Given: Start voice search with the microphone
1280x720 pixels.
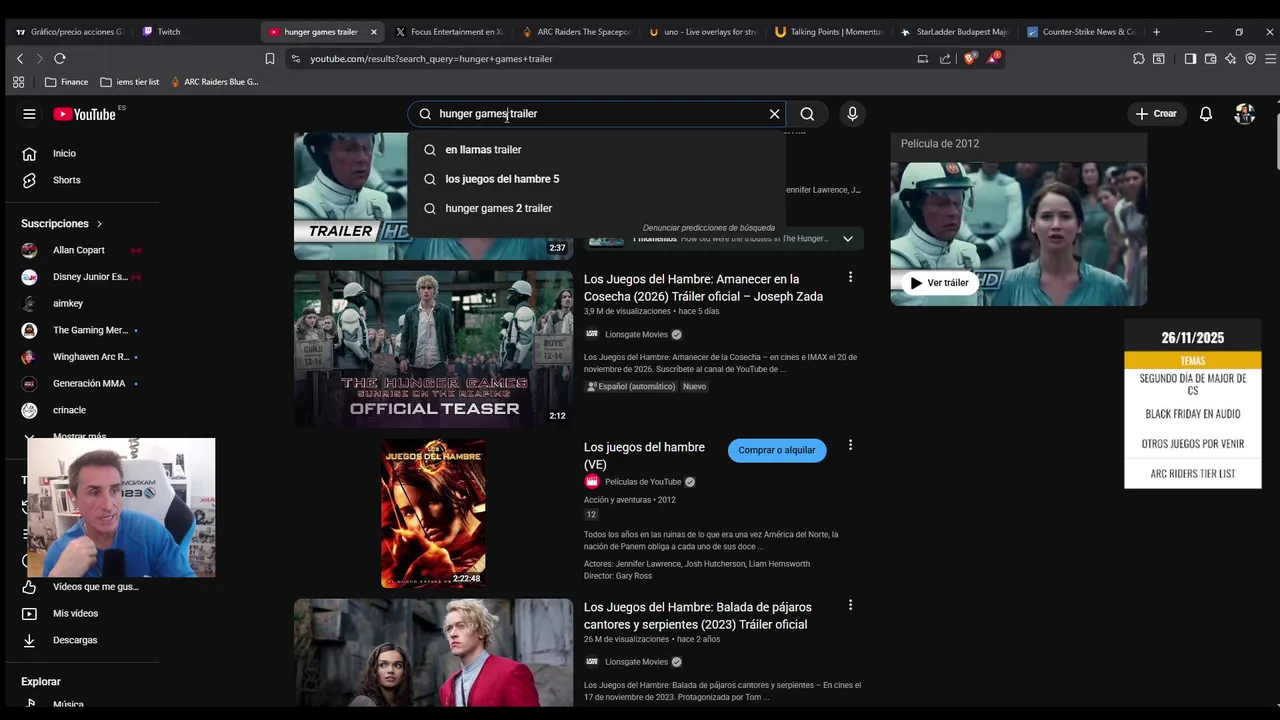Looking at the screenshot, I should click(852, 114).
